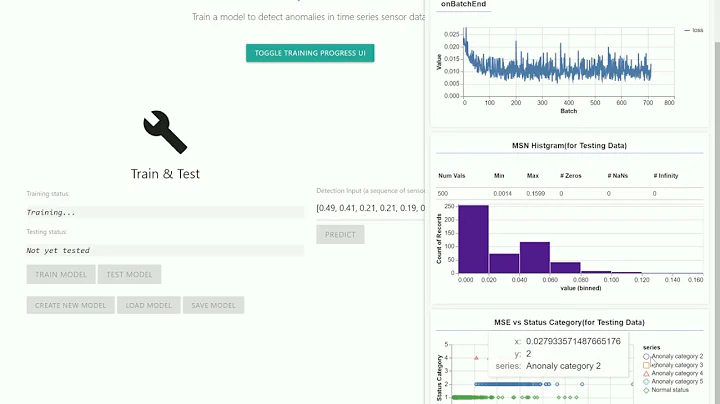Click the Anomaly category 2 circle legend marker
The image size is (720, 404).
[646, 356]
